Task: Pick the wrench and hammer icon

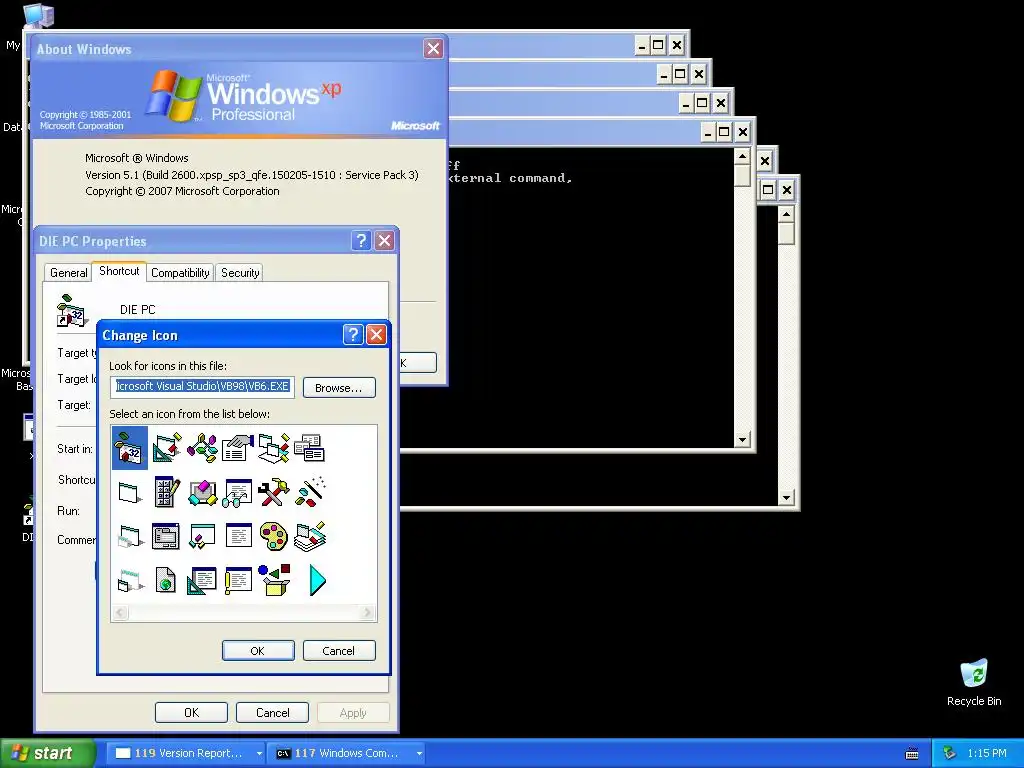Action: (x=274, y=492)
